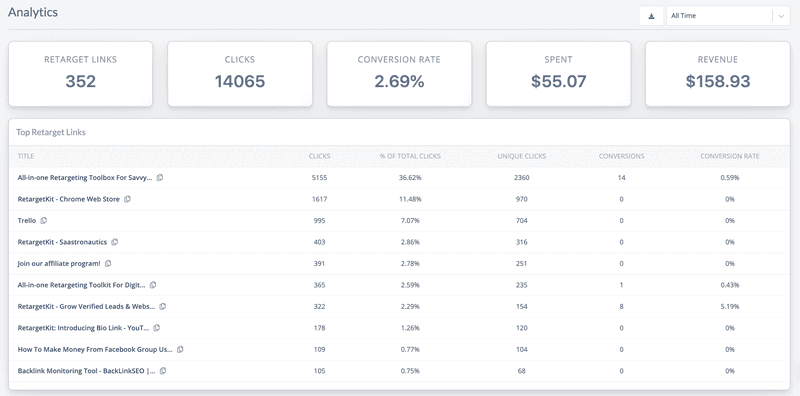Copy link for RetargetKit - Chrome Web Store
This screenshot has height=396, width=800.
point(127,199)
